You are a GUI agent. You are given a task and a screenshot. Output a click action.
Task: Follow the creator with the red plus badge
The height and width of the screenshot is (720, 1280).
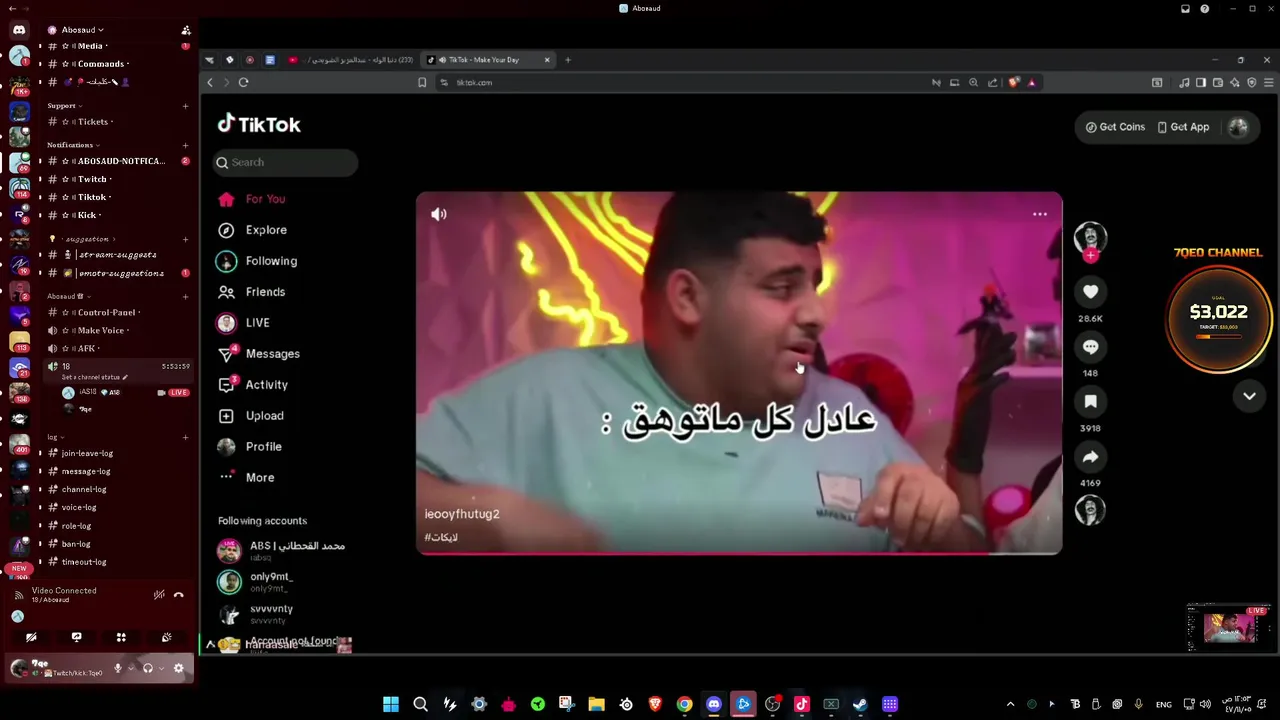coord(1091,255)
